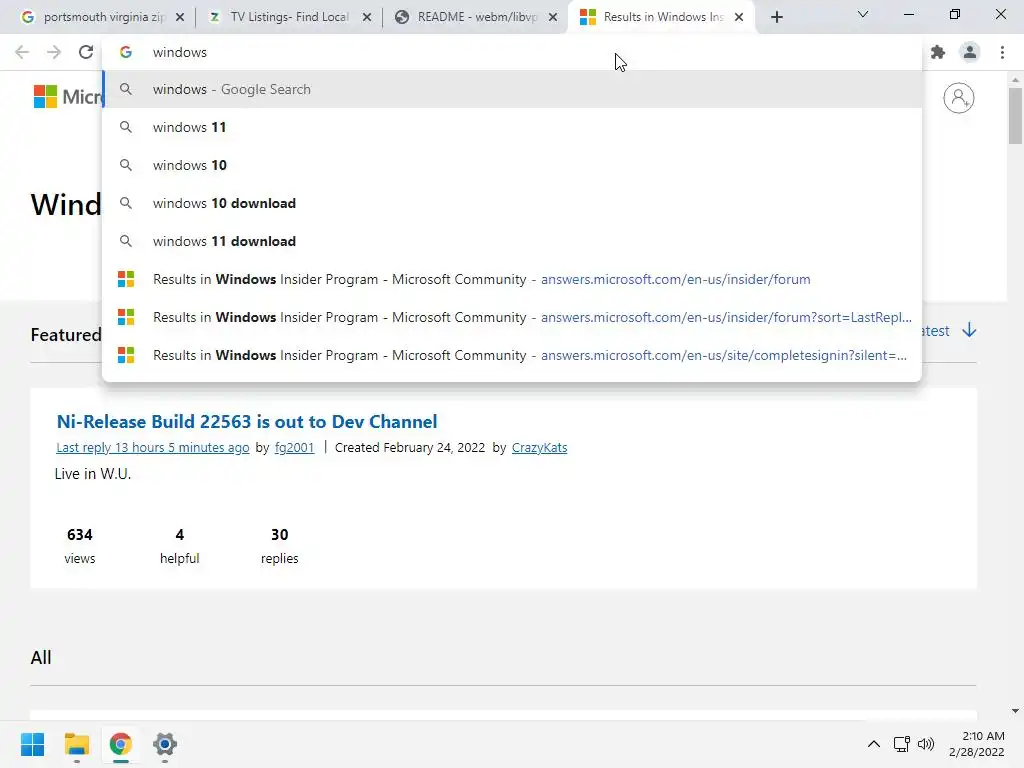1024x768 pixels.
Task: Open the tab search chevron
Action: (863, 14)
